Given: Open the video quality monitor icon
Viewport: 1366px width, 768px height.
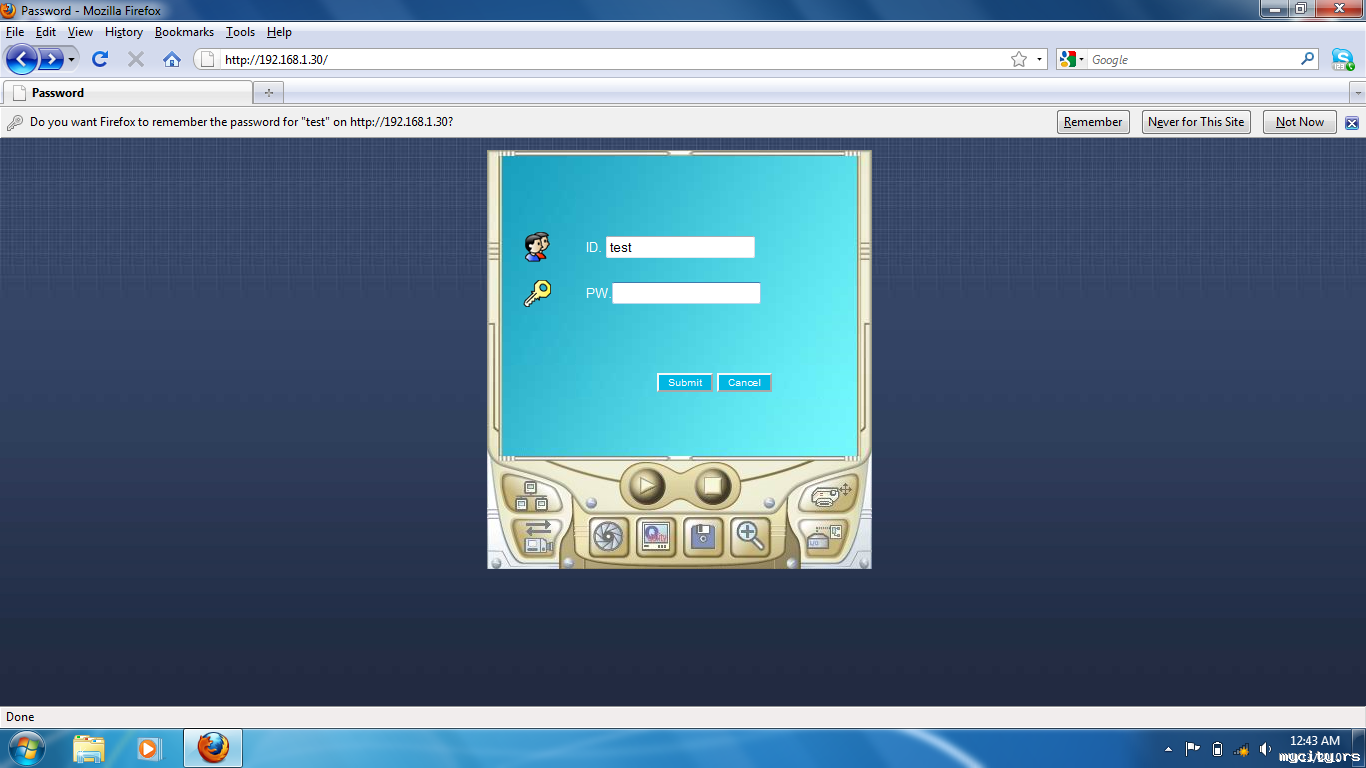Looking at the screenshot, I should (x=656, y=537).
